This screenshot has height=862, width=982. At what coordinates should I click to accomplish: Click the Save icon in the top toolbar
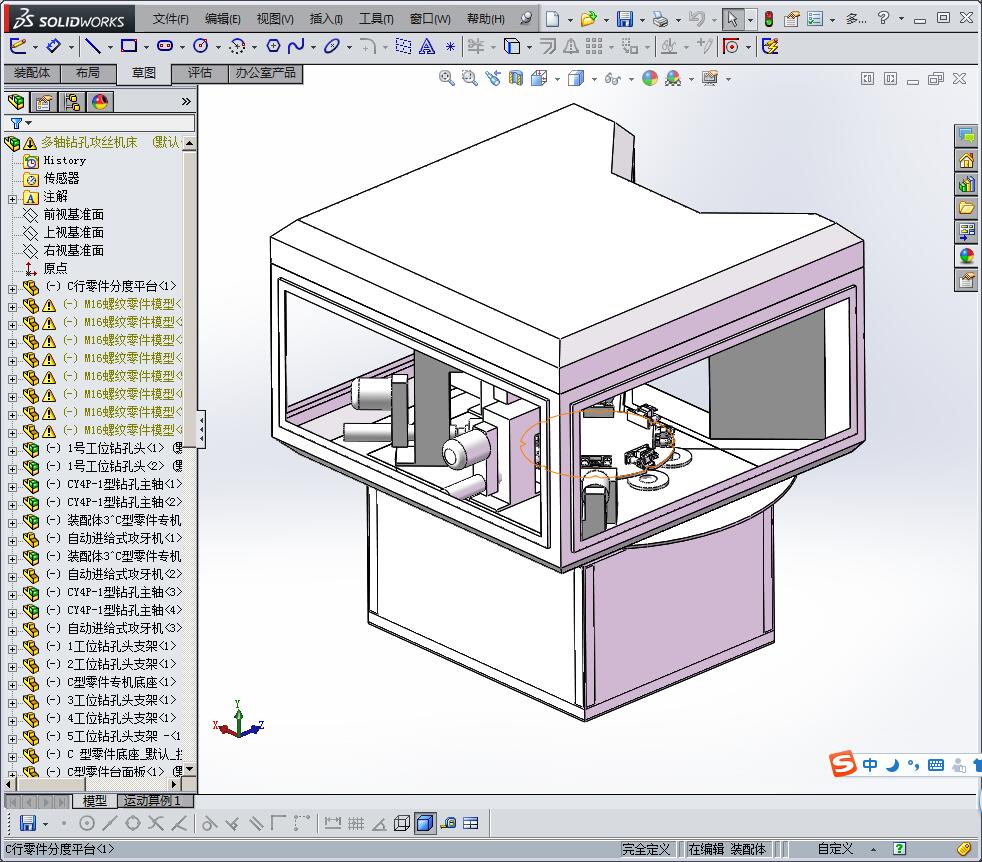pyautogui.click(x=624, y=19)
